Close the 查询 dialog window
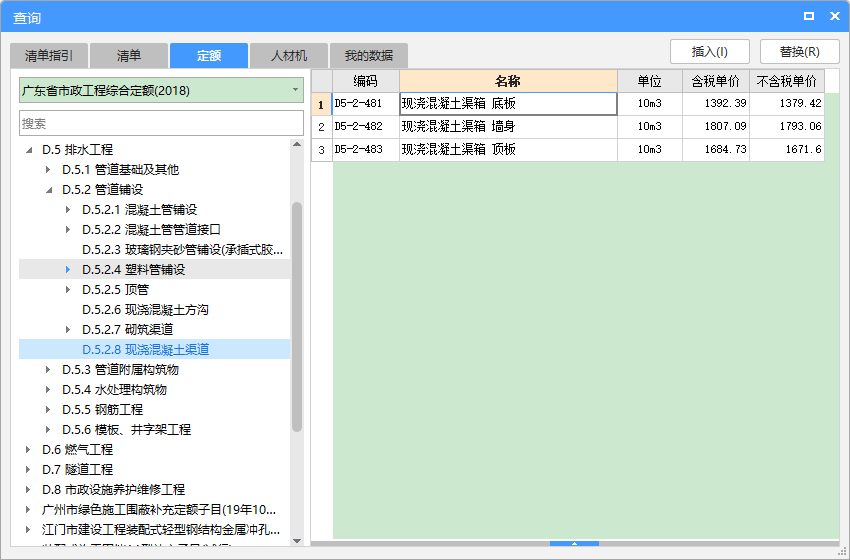This screenshot has width=850, height=560. click(x=835, y=16)
